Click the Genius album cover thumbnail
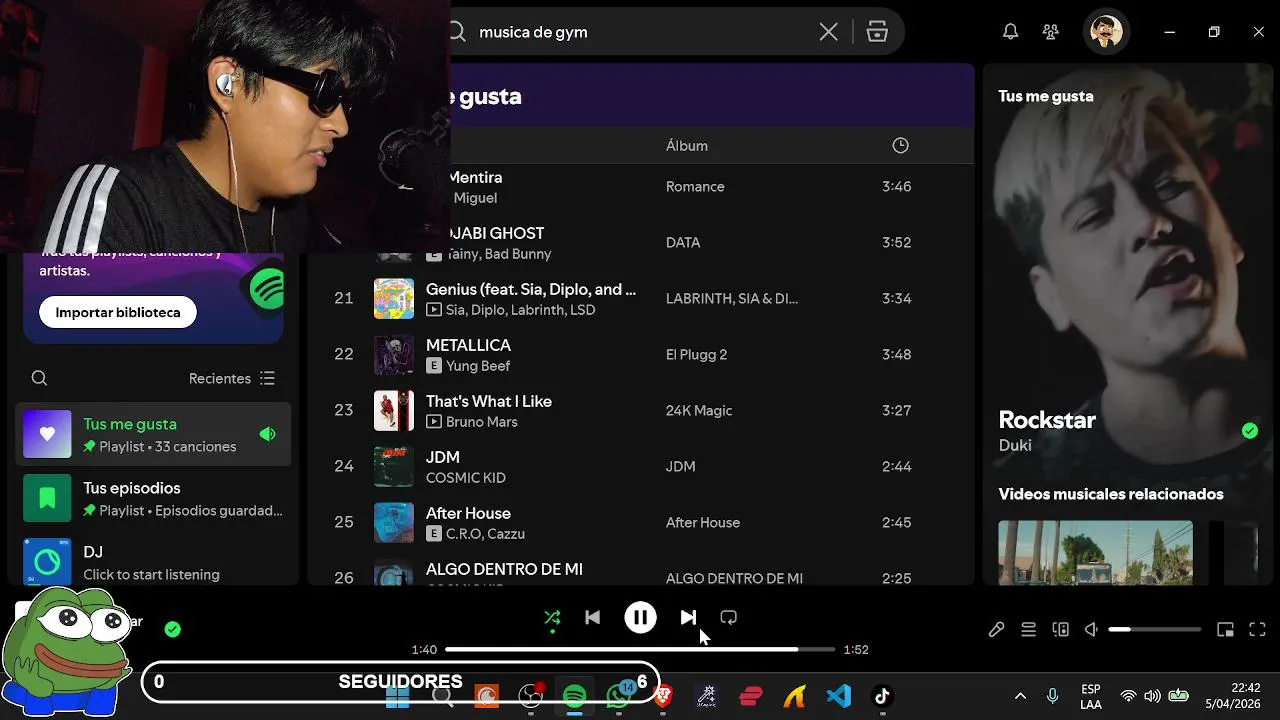This screenshot has height=720, width=1280. coord(394,298)
